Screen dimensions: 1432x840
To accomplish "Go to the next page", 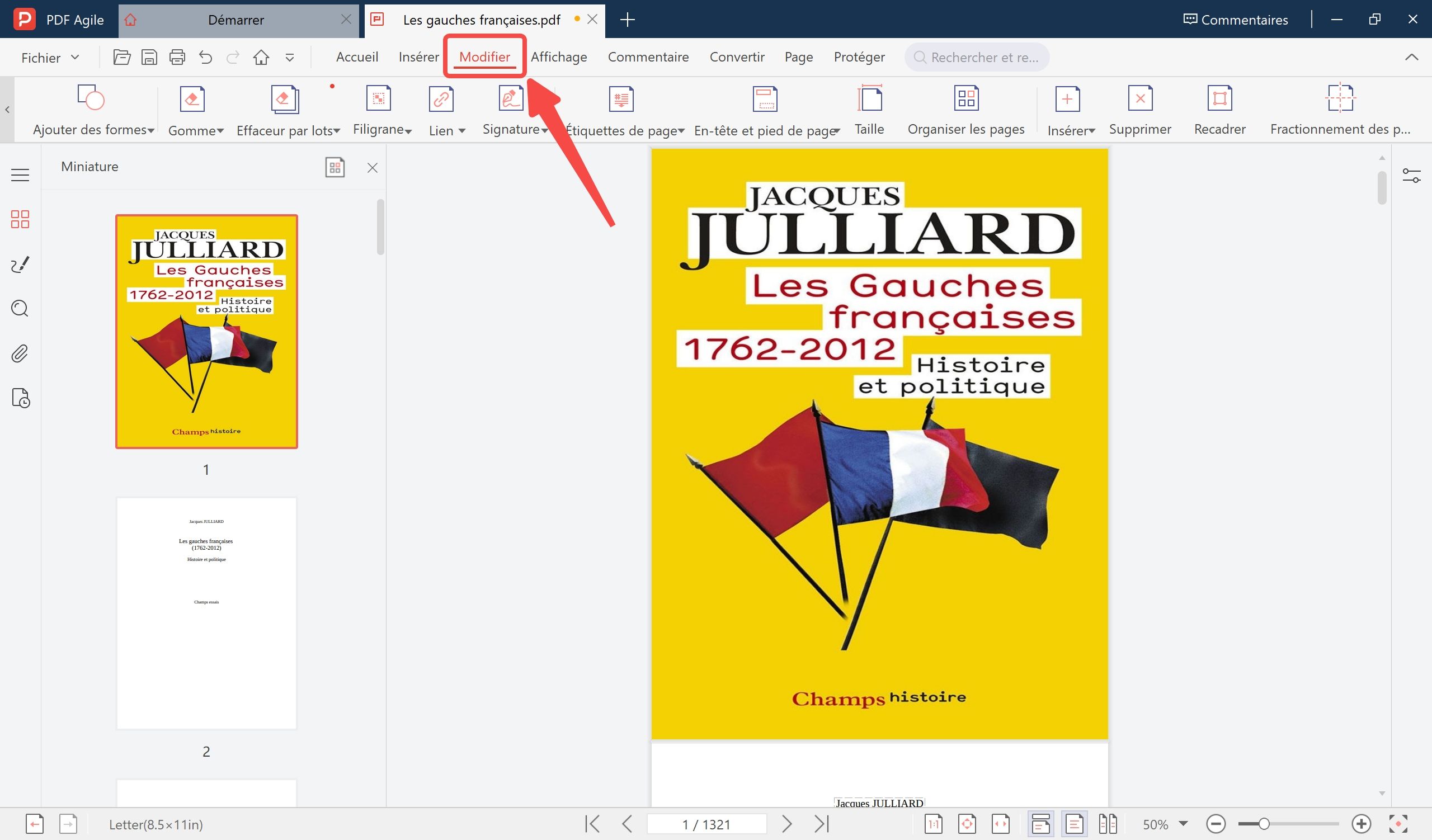I will pos(786,824).
